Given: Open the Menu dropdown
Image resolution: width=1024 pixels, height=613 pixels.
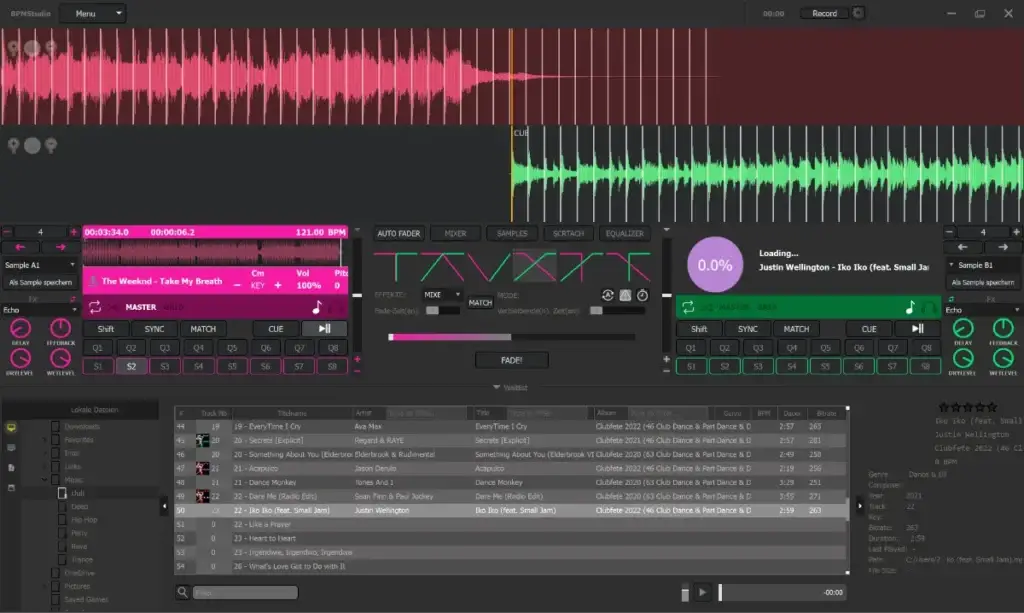Looking at the screenshot, I should coord(93,13).
